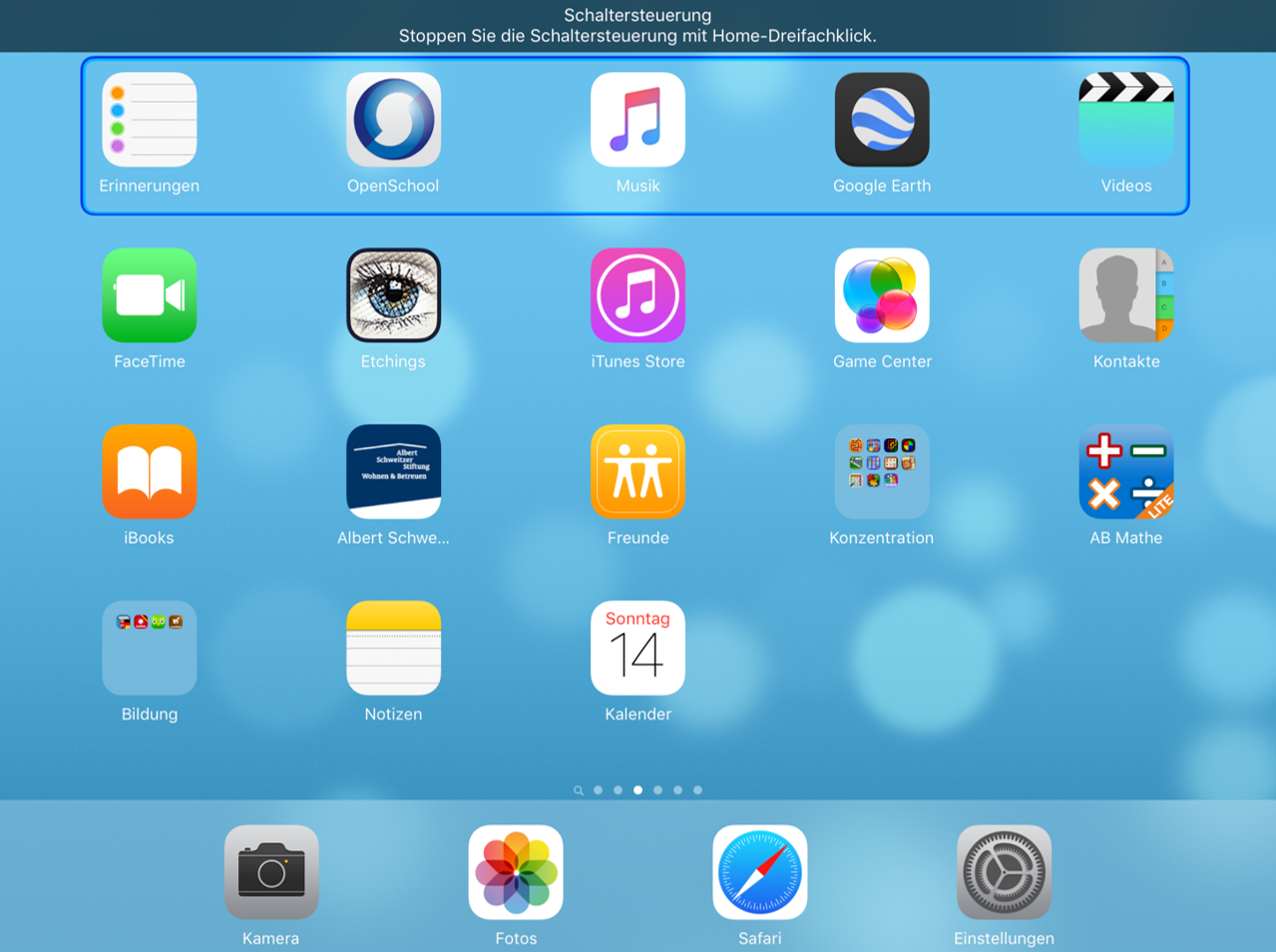Image resolution: width=1276 pixels, height=952 pixels.
Task: Launch Game Center
Action: click(x=882, y=295)
